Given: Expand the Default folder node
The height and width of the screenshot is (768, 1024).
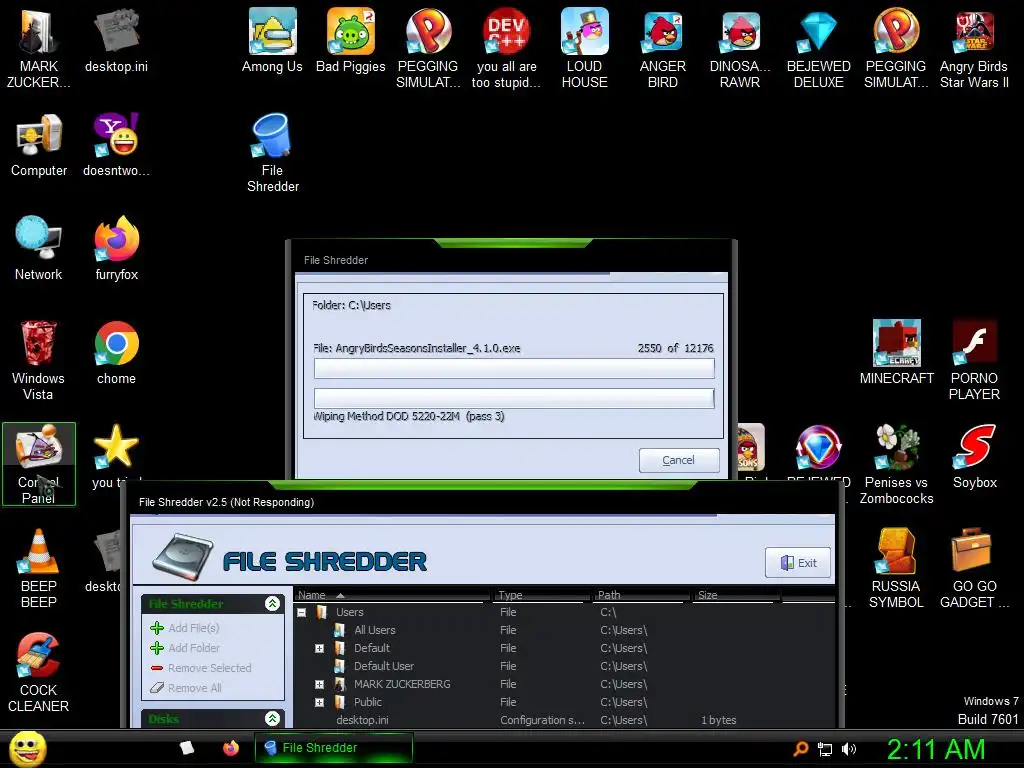Looking at the screenshot, I should tap(319, 648).
